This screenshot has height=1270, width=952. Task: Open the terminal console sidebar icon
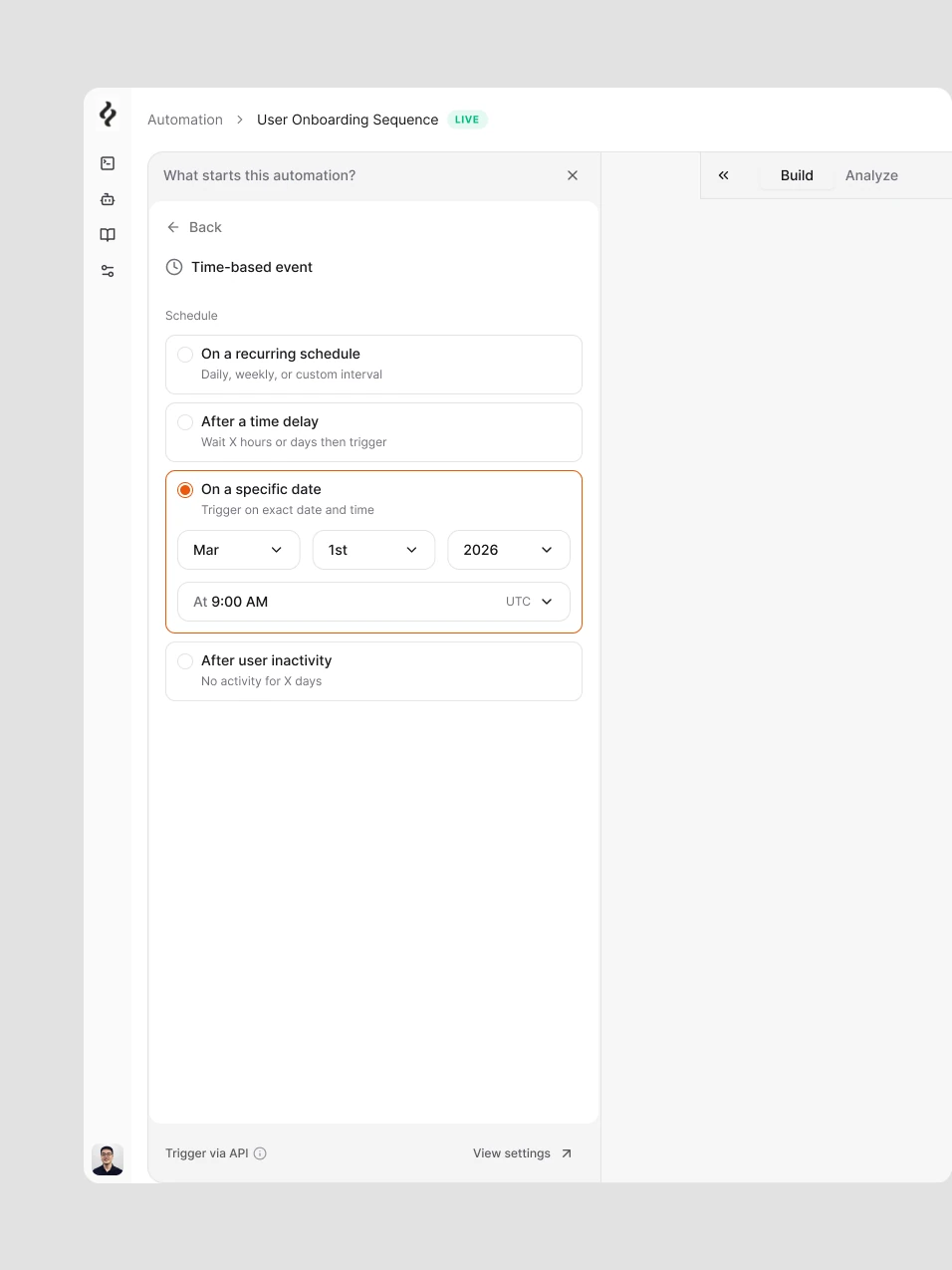(x=108, y=163)
